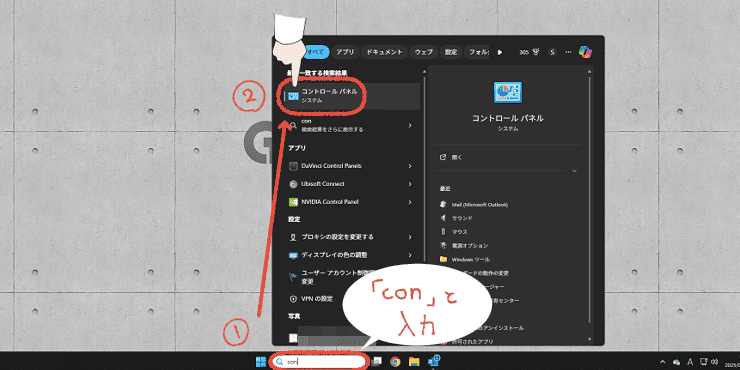Open the three-dots more options menu
740x370 pixels.
[x=568, y=52]
